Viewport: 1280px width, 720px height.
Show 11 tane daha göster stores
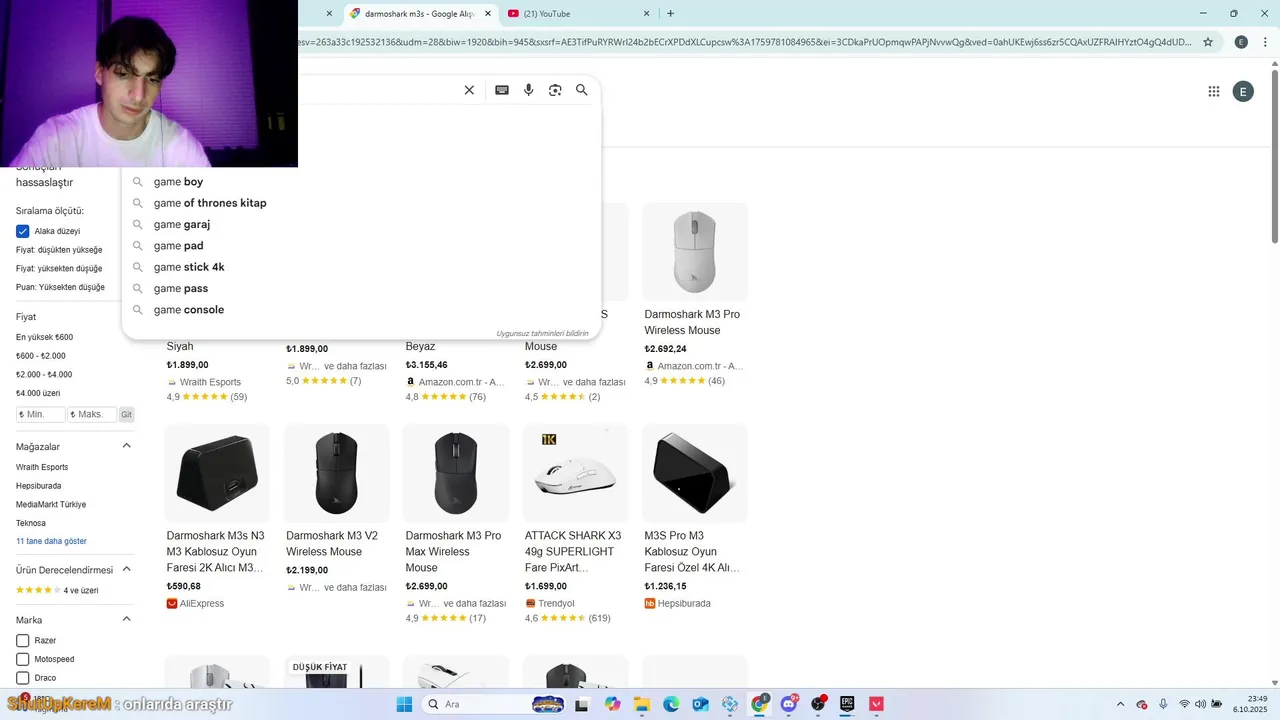51,541
